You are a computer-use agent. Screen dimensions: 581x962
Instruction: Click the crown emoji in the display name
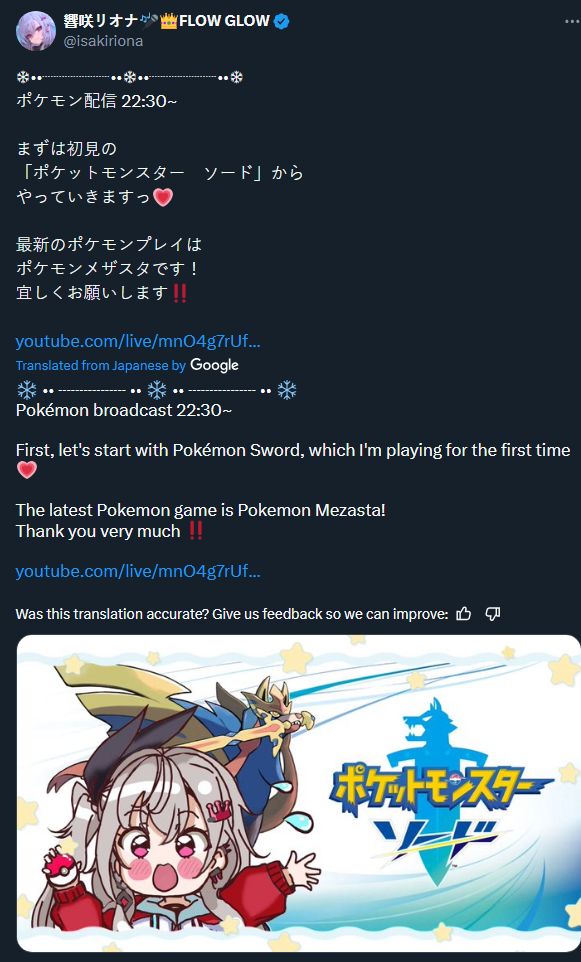169,21
